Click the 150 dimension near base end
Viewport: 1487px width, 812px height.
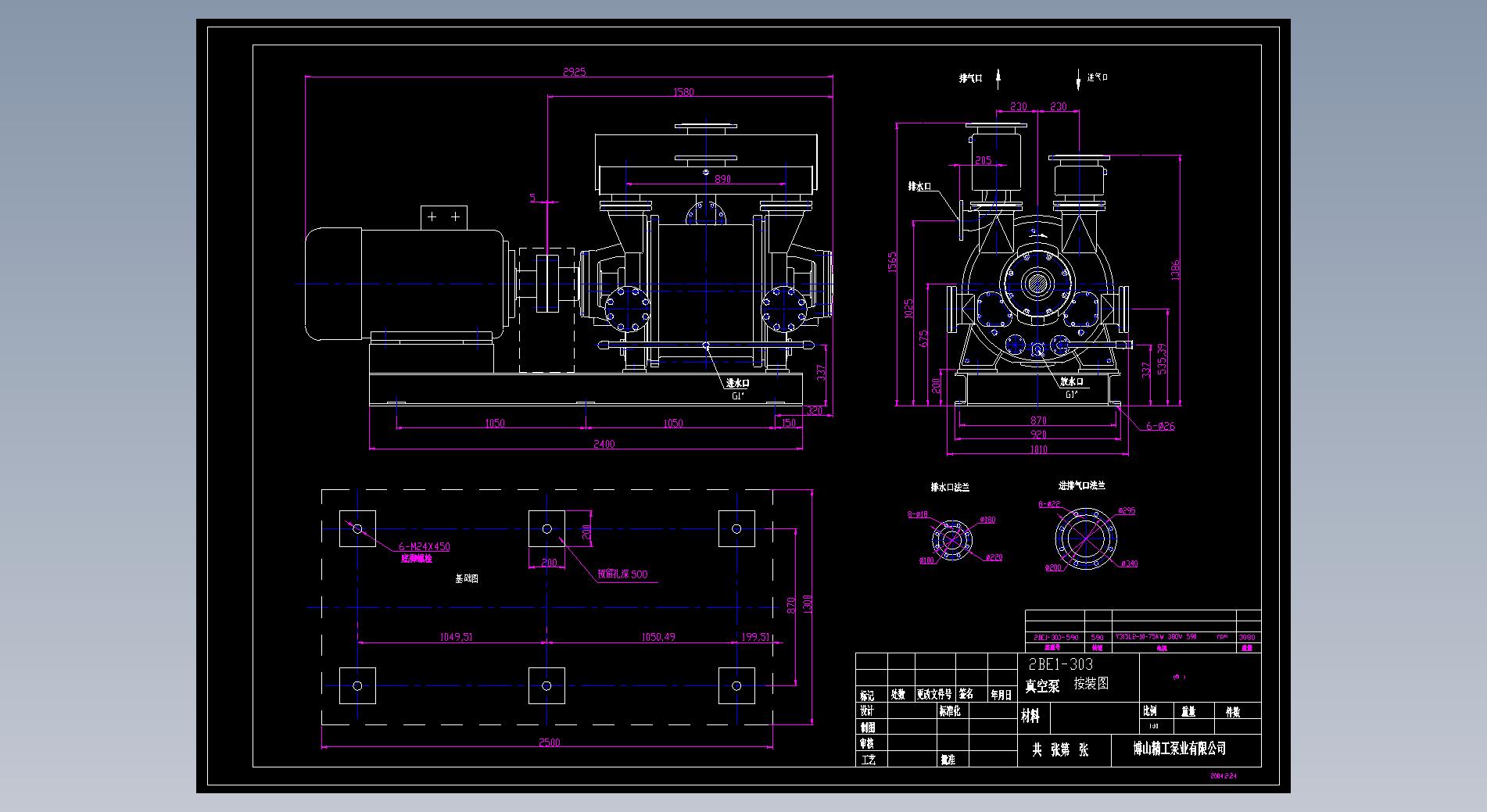point(788,424)
